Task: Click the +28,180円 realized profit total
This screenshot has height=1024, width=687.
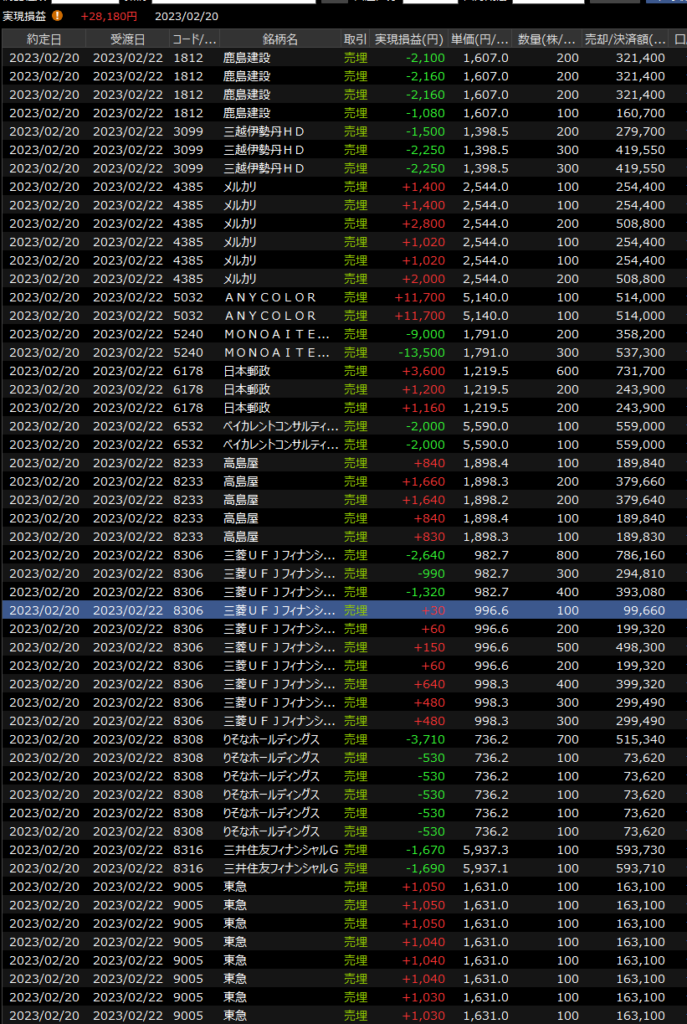Action: [109, 16]
